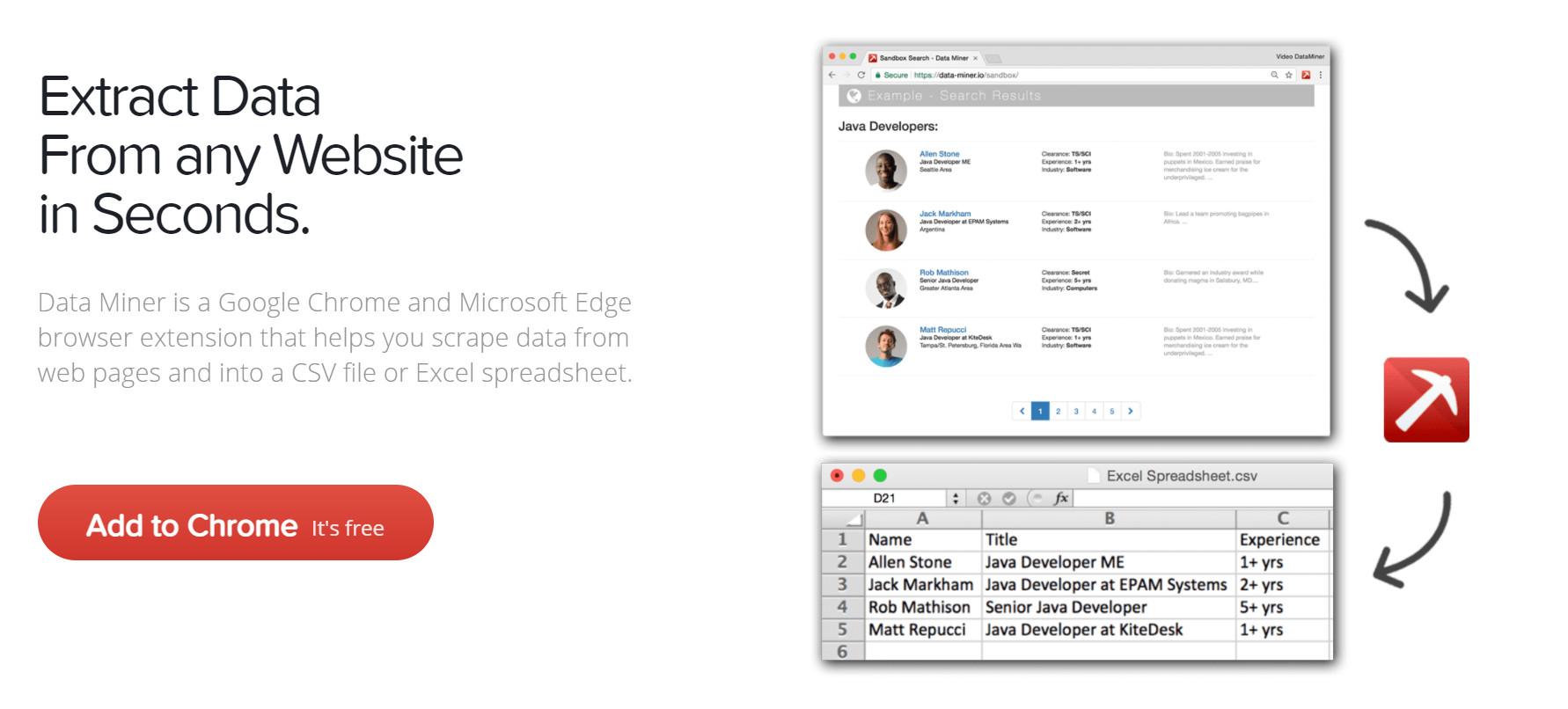Go to next results page arrow
This screenshot has height=709, width=1568.
tap(1131, 411)
